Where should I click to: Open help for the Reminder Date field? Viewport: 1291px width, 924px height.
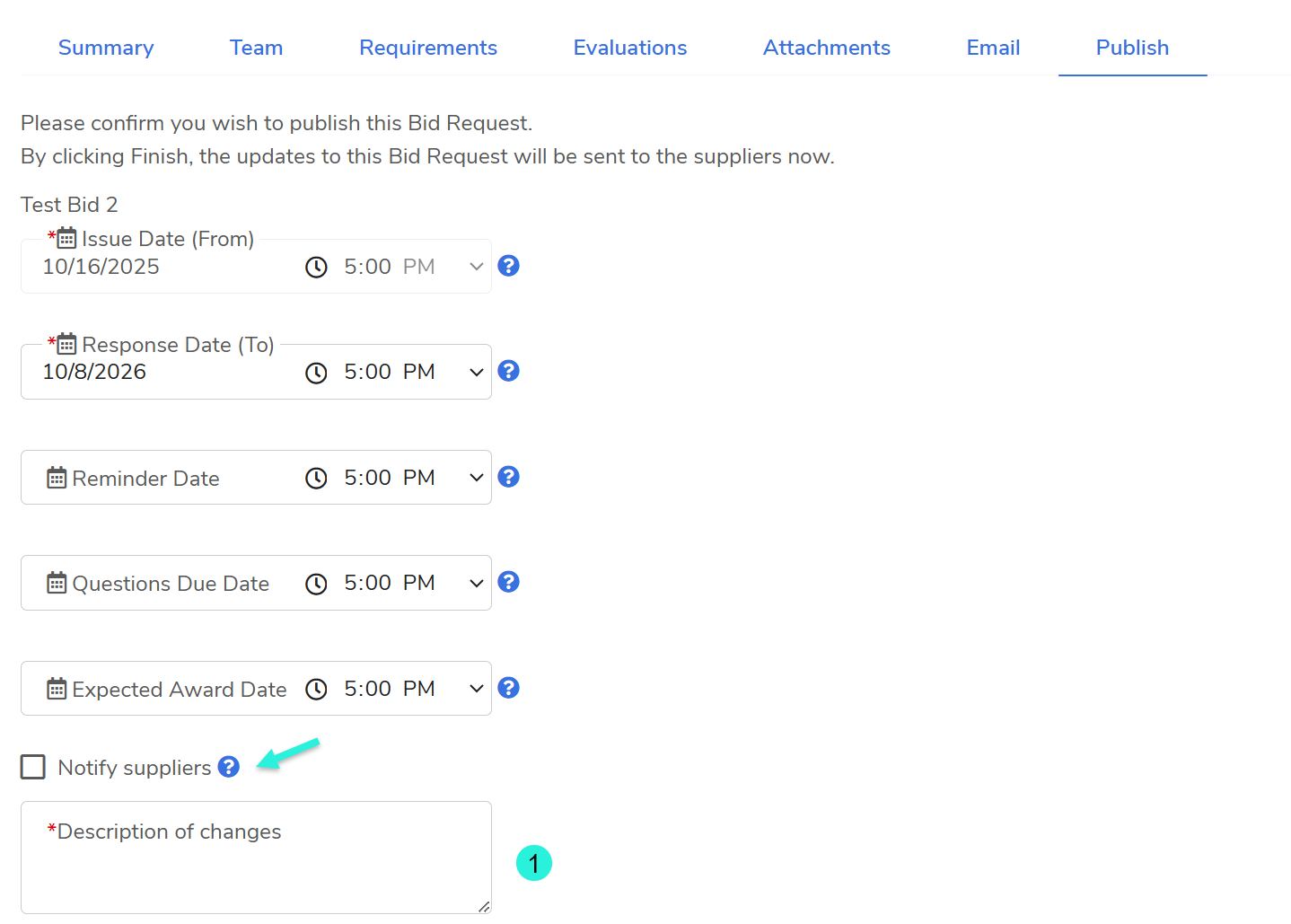(x=508, y=477)
